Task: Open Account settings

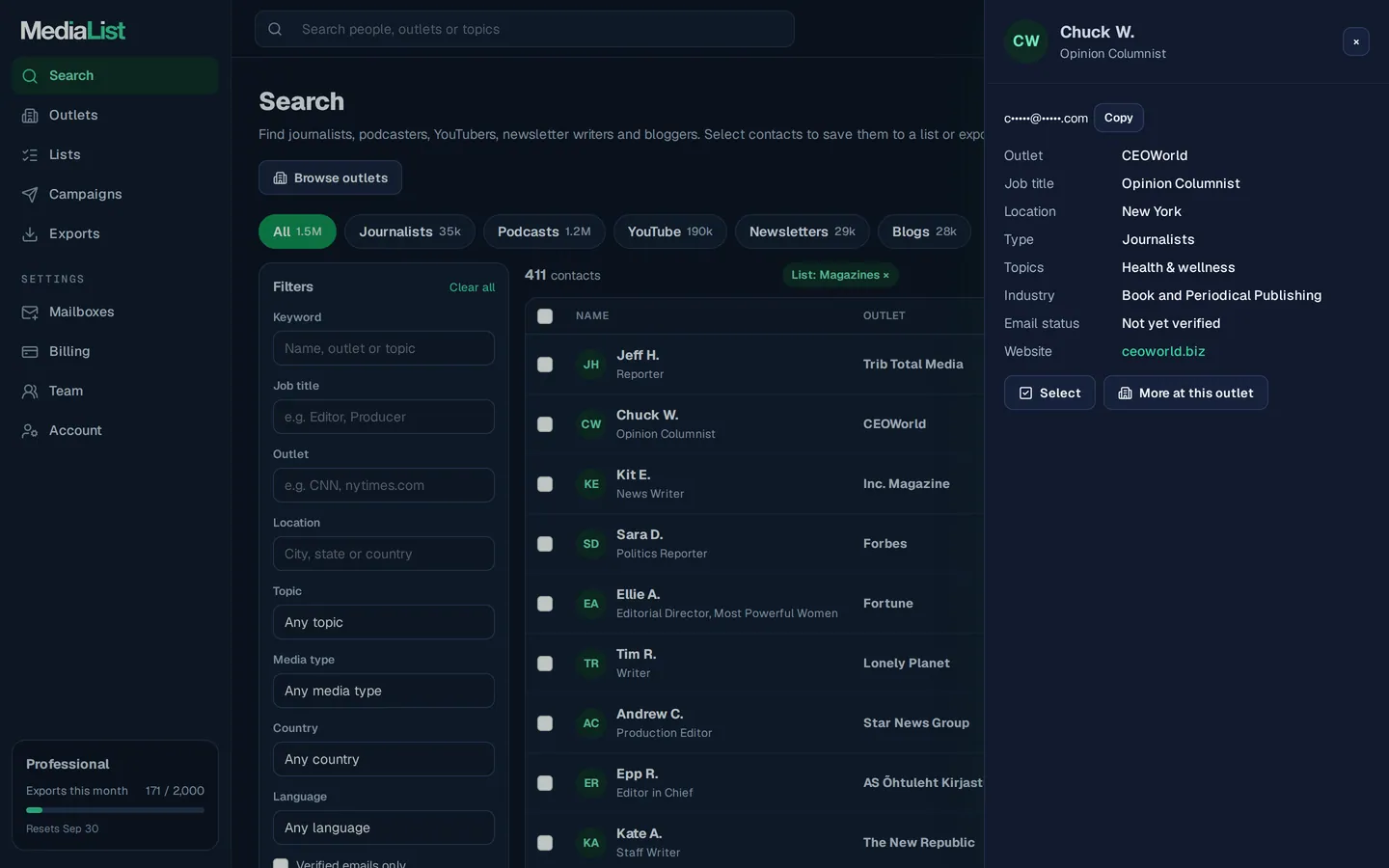Action: tap(115, 430)
